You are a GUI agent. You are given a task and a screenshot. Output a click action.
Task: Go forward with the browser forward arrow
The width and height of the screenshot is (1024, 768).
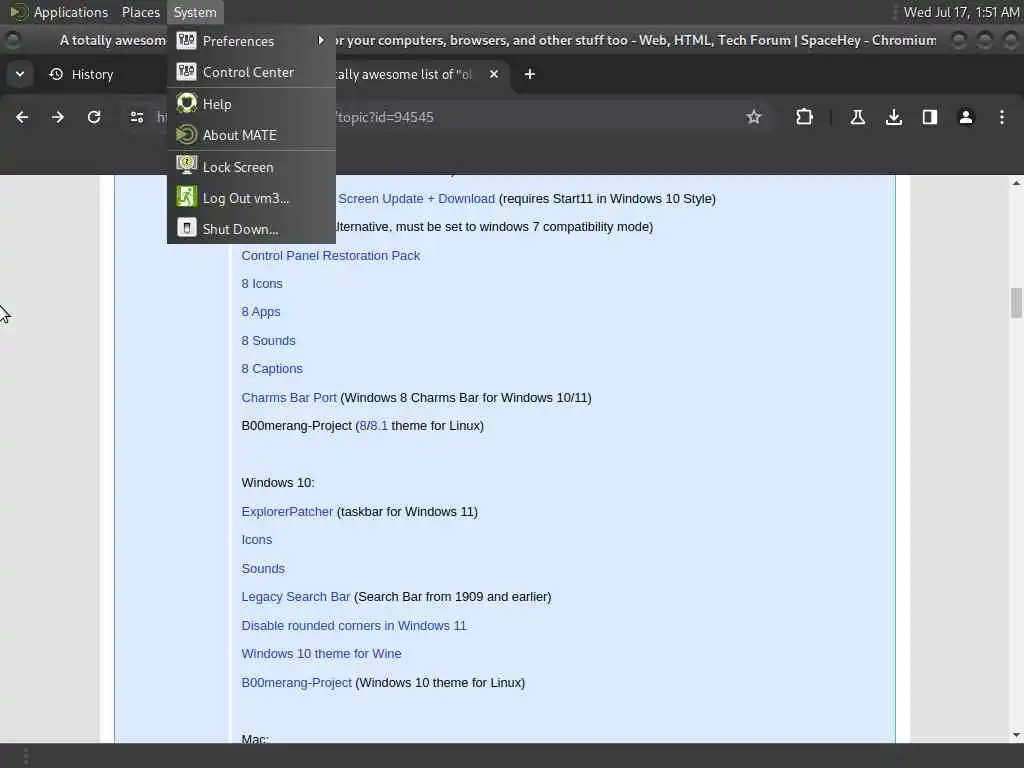click(58, 117)
